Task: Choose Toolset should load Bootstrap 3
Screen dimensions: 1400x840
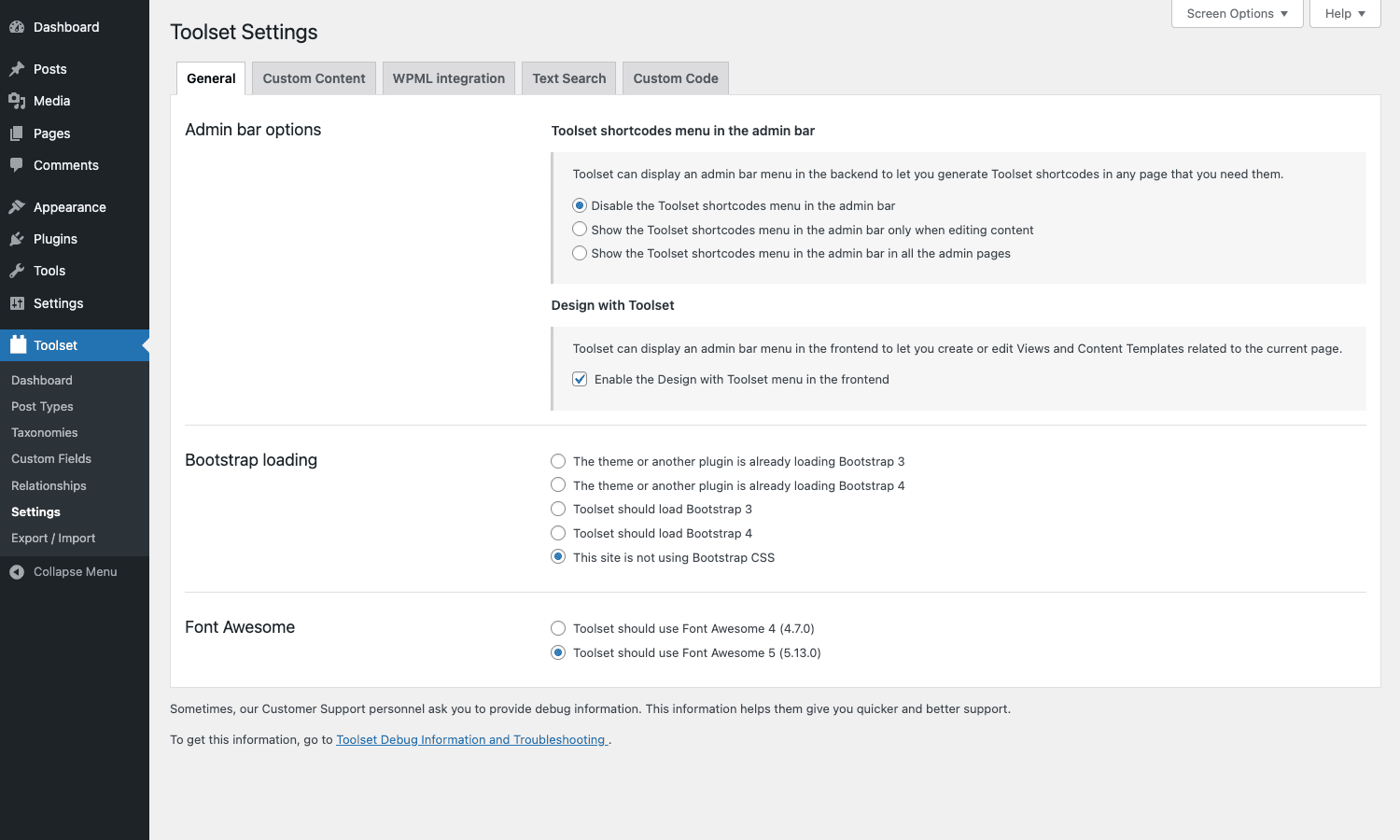Action: (x=558, y=509)
